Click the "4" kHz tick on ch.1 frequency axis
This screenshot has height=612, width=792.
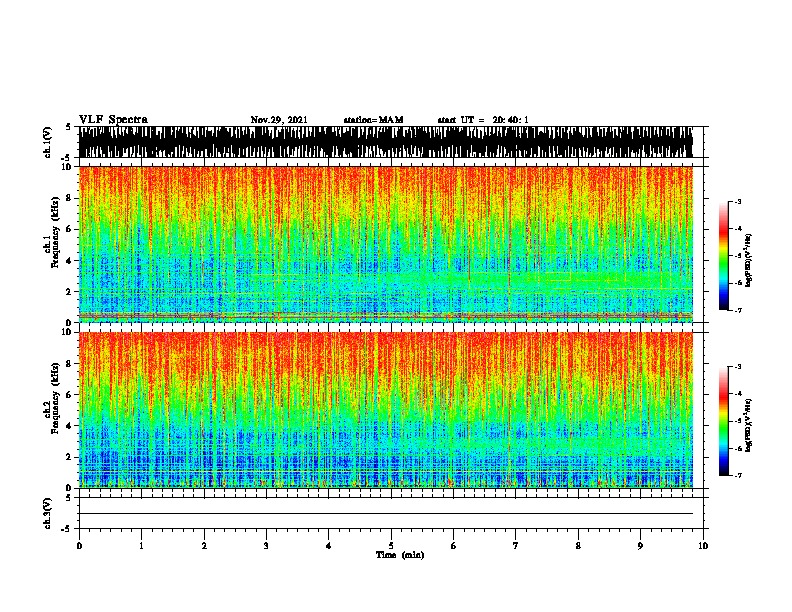coord(70,261)
